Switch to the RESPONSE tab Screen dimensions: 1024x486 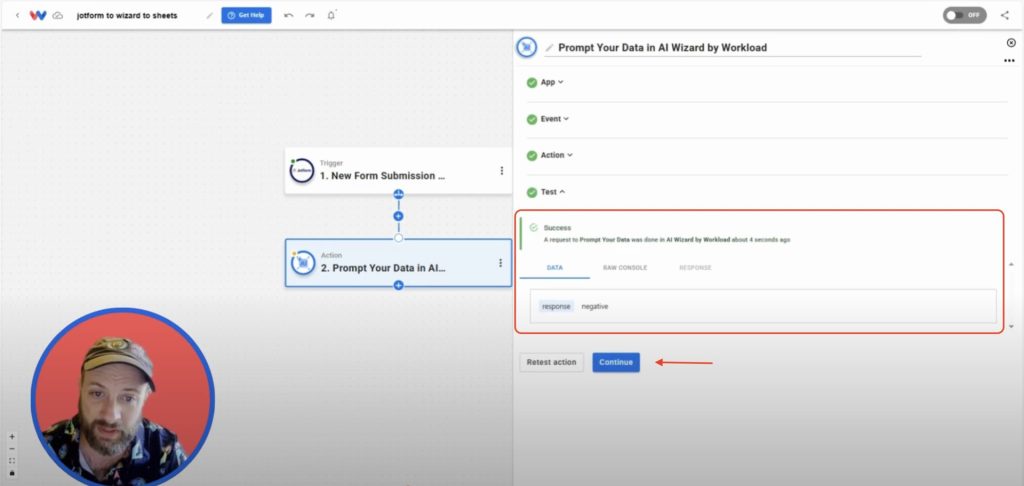[695, 268]
